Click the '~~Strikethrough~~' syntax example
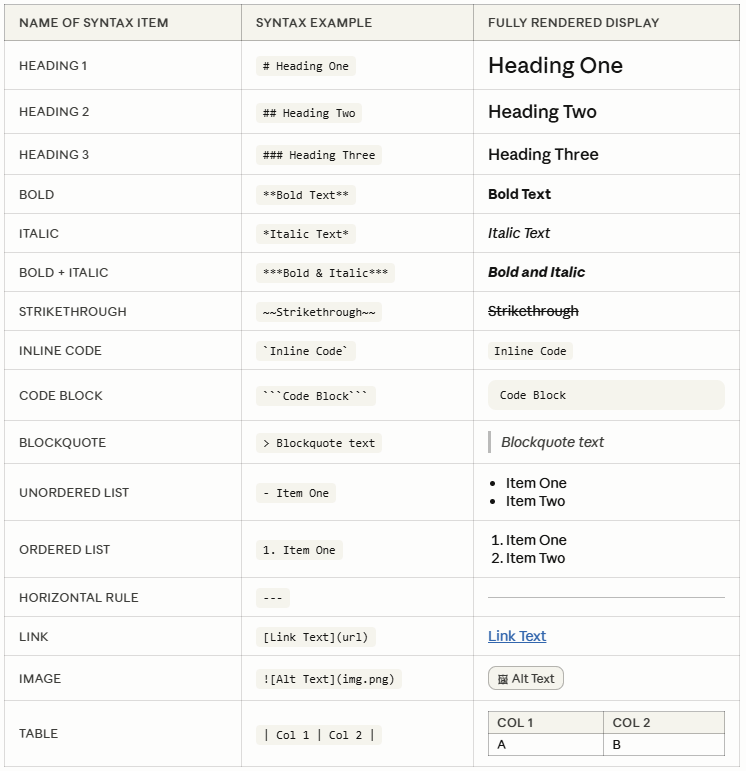Screen dimensions: 746x771 click(319, 312)
